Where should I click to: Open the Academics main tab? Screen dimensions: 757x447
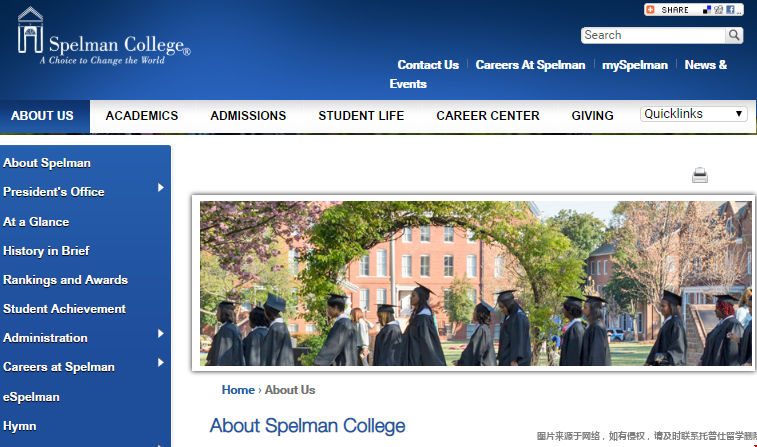[142, 116]
